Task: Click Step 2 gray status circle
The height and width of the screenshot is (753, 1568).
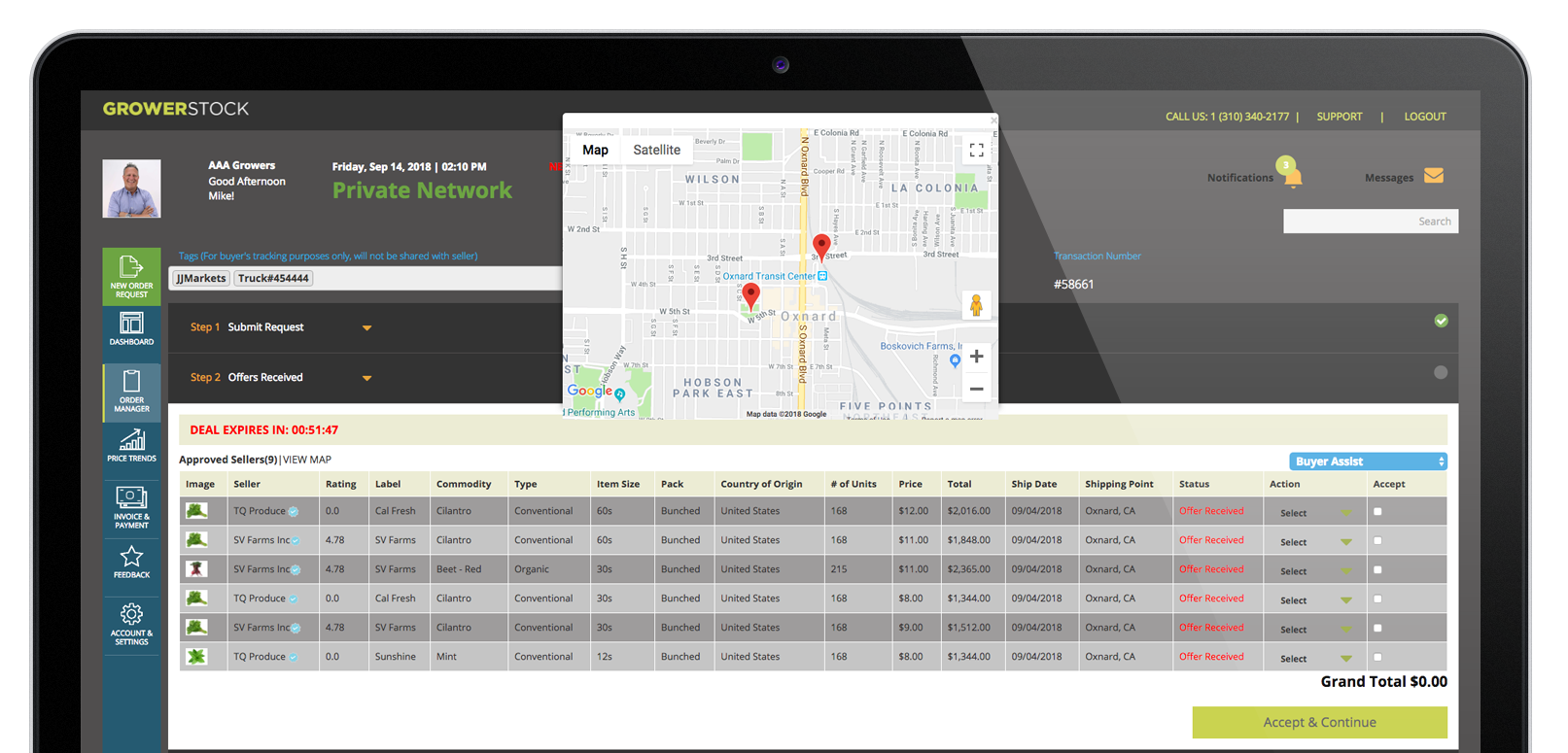Action: (1441, 372)
